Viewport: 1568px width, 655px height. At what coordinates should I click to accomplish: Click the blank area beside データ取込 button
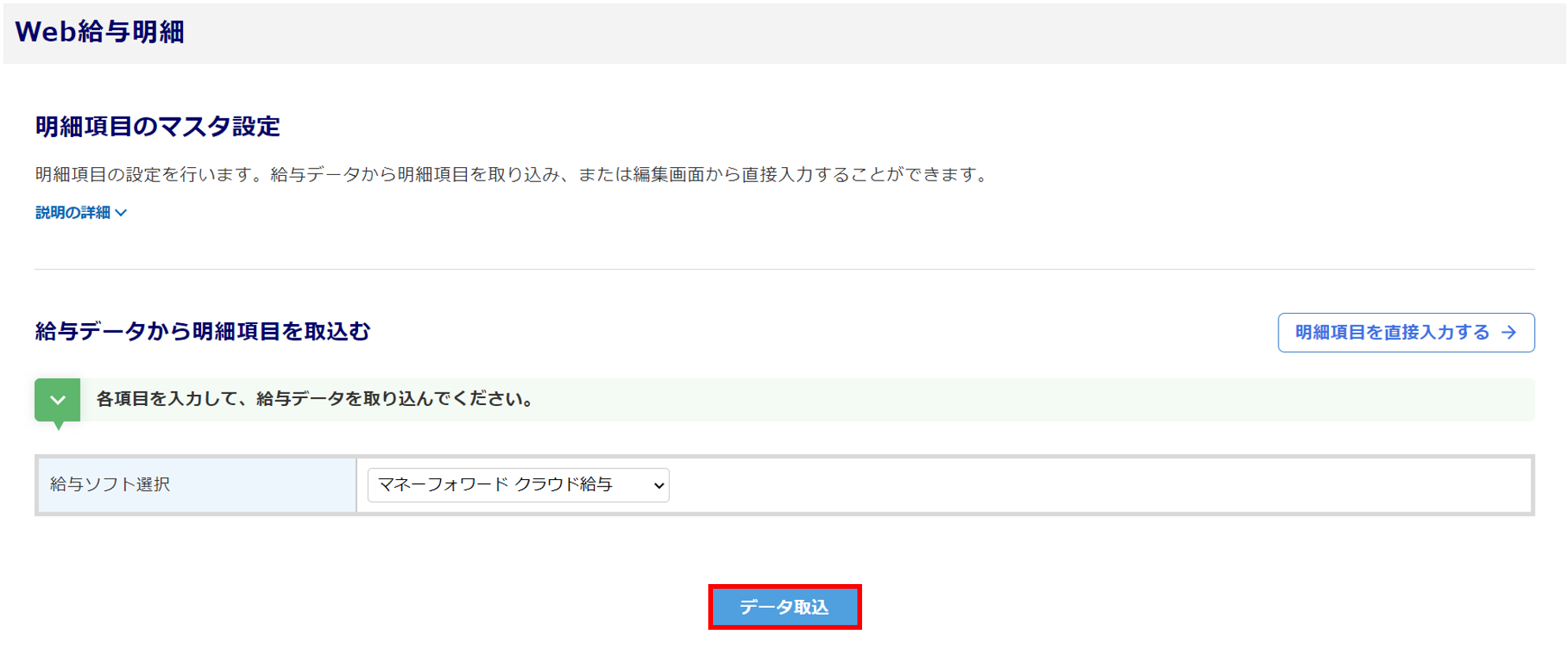pyautogui.click(x=1104, y=607)
